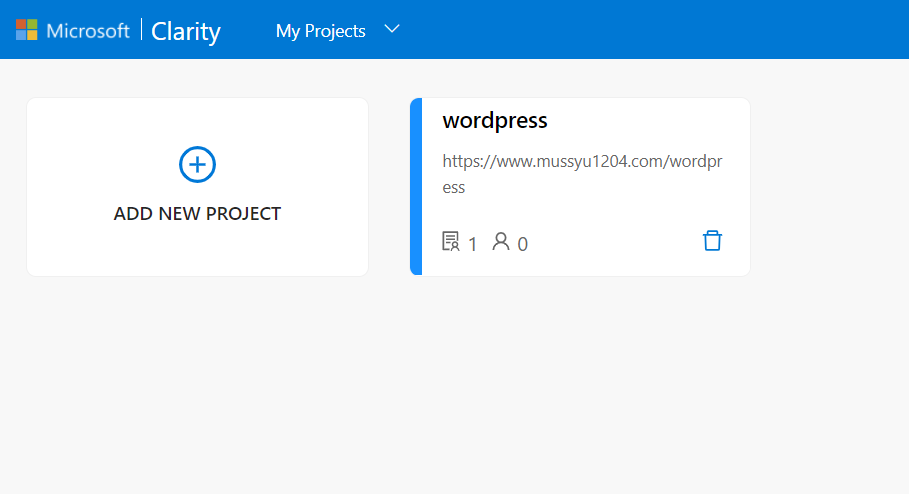Viewport: 909px width, 494px height.
Task: Click the recordings count 1
Action: tap(472, 245)
